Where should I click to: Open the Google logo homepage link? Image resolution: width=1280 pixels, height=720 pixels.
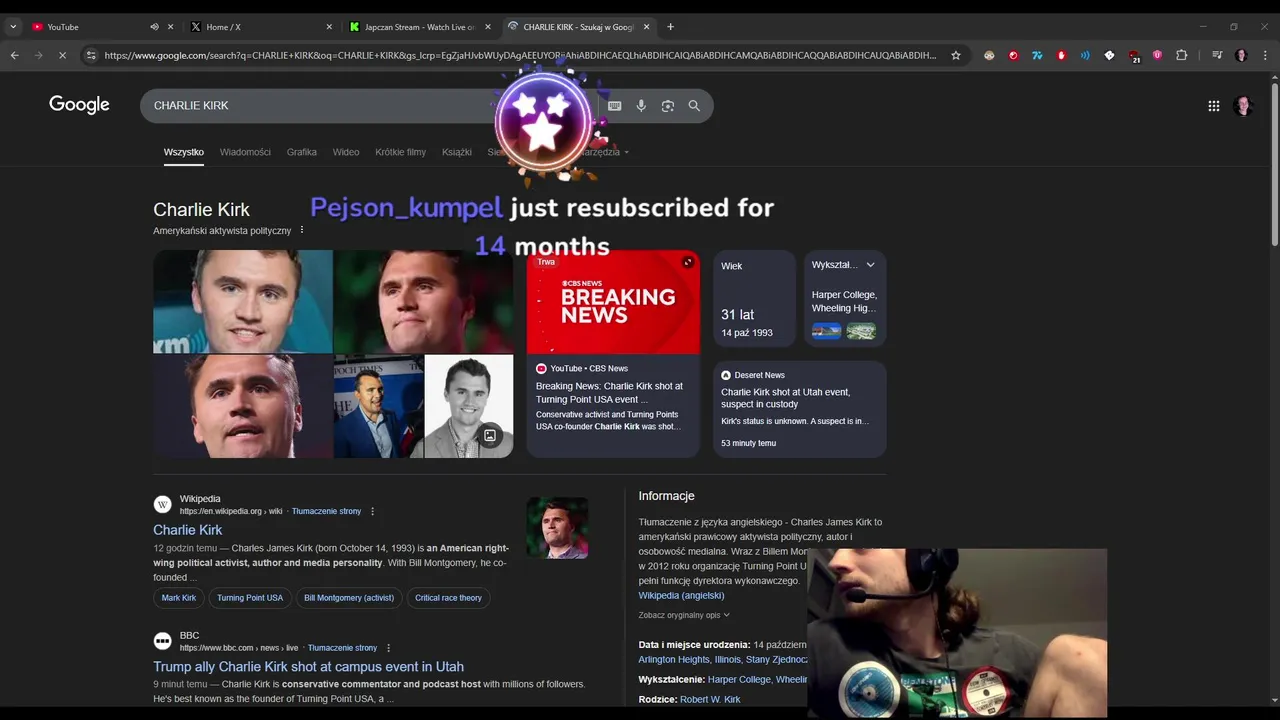(x=79, y=105)
